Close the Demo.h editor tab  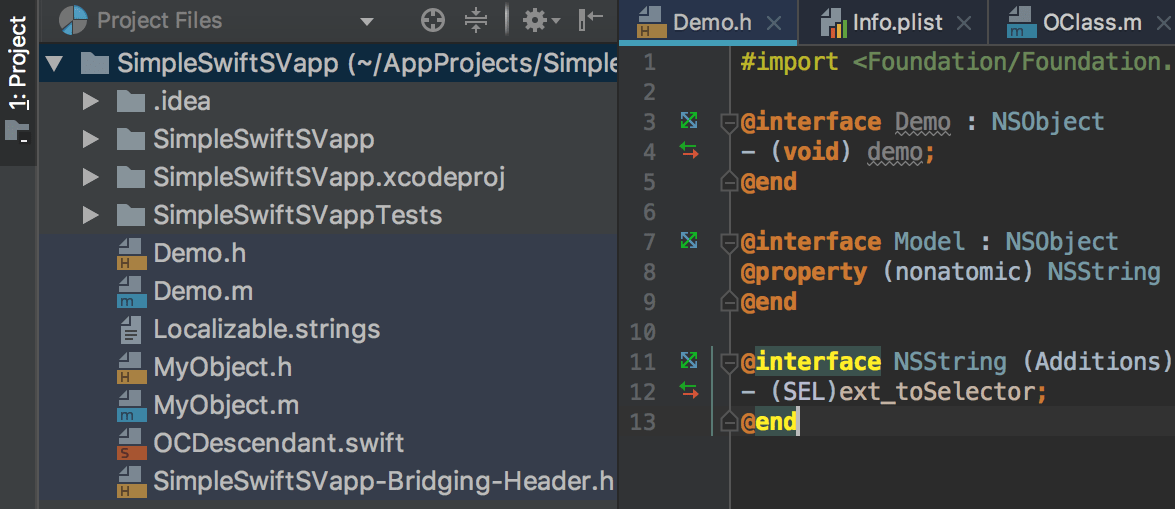pyautogui.click(x=774, y=23)
